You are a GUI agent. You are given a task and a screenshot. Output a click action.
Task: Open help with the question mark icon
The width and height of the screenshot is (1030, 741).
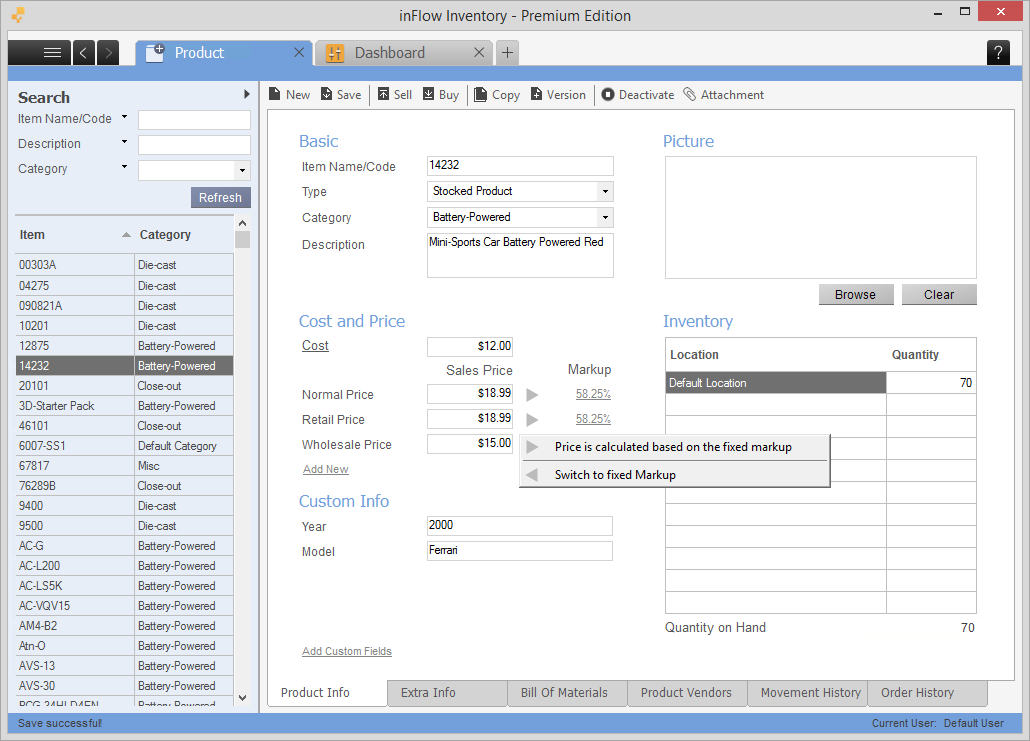click(x=998, y=53)
